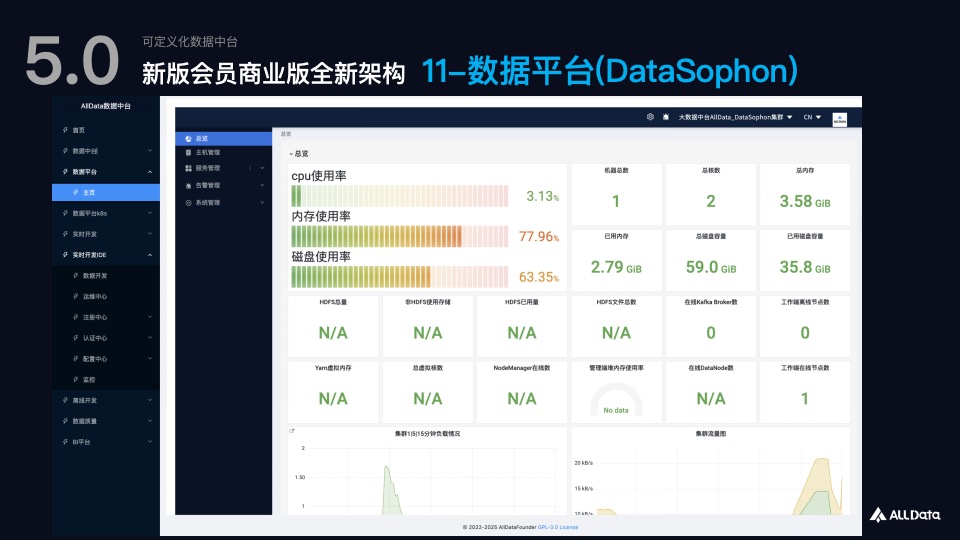960x540 pixels.
Task: Click the 已用内存 2.79 GiB card
Action: pyautogui.click(x=617, y=261)
